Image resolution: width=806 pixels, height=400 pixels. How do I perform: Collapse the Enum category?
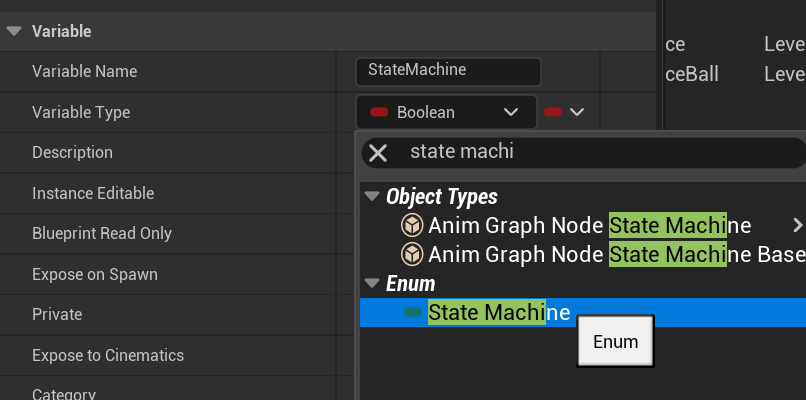click(x=373, y=284)
